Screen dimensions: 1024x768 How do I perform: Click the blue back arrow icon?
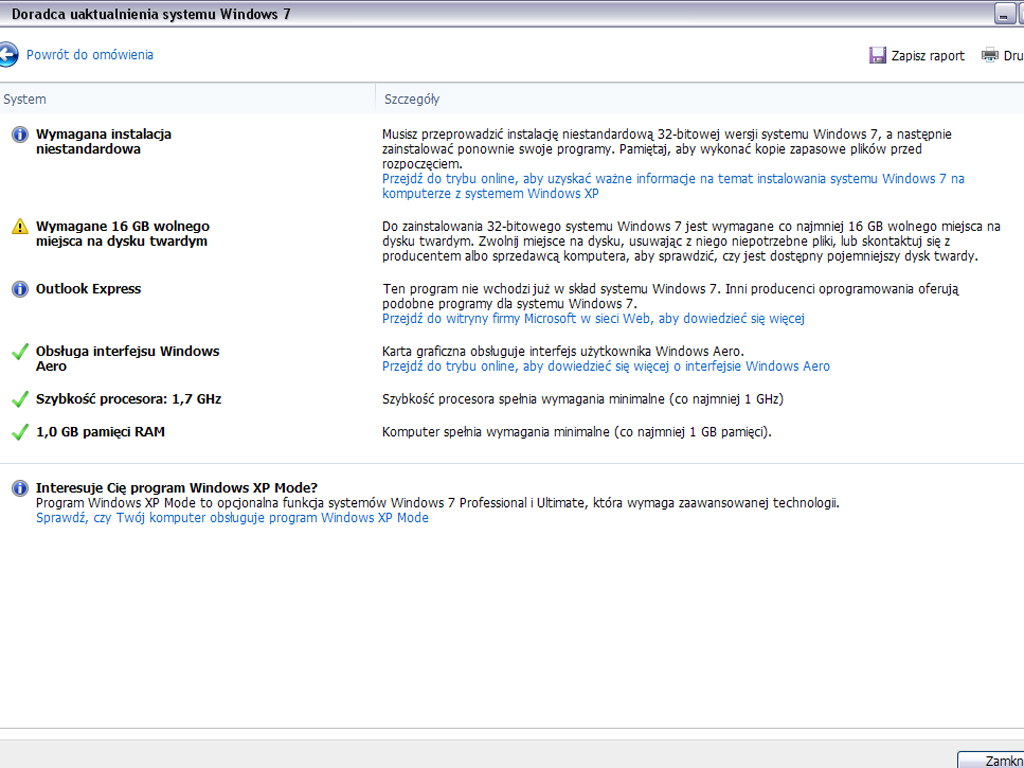(8, 55)
